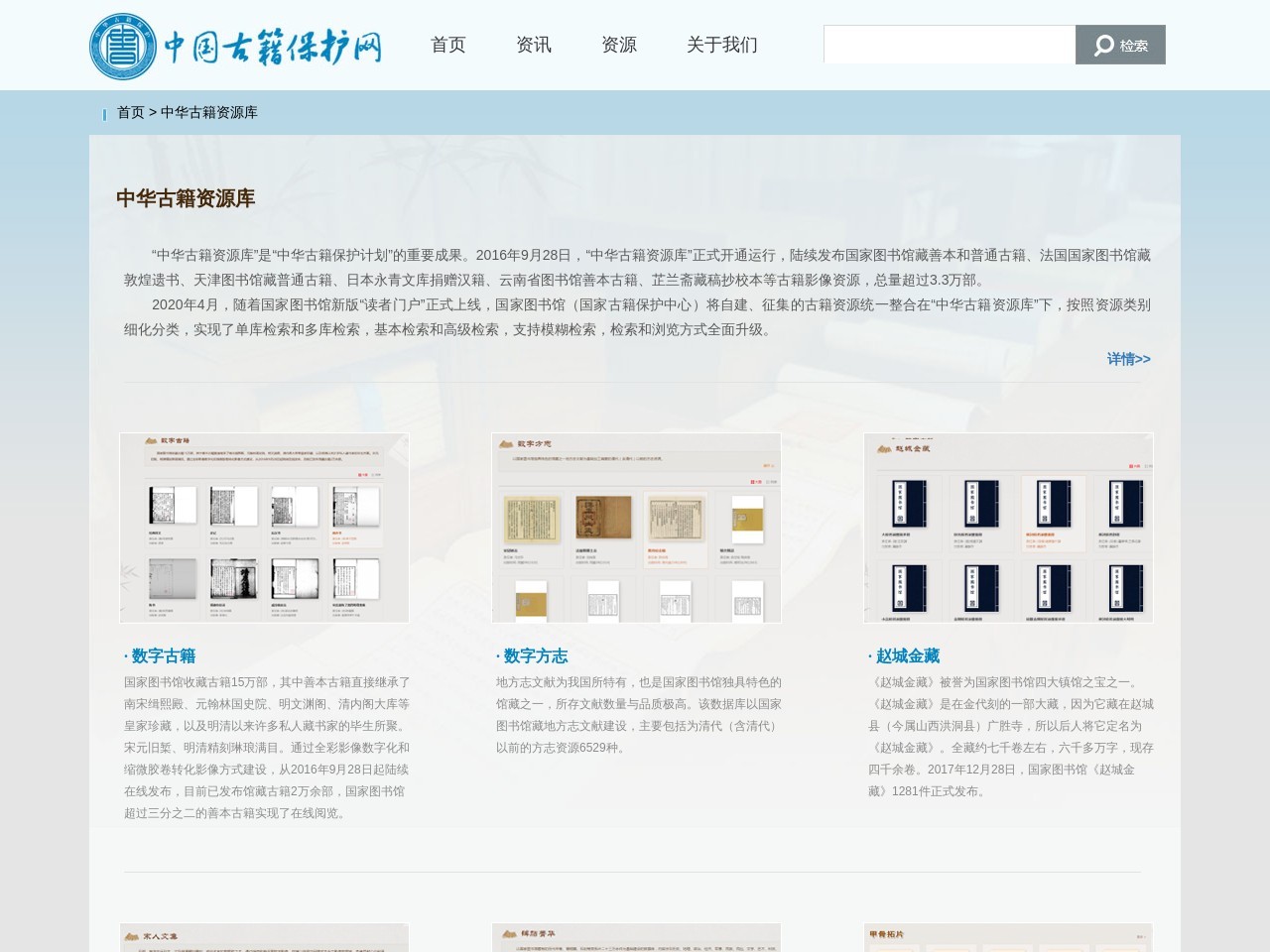Open the 赵城金藏 preview thumbnail

pyautogui.click(x=1008, y=528)
